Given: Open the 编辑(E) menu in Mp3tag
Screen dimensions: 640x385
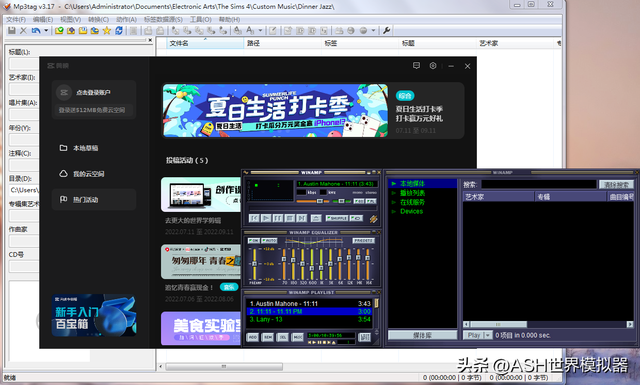Looking at the screenshot, I should 43,19.
